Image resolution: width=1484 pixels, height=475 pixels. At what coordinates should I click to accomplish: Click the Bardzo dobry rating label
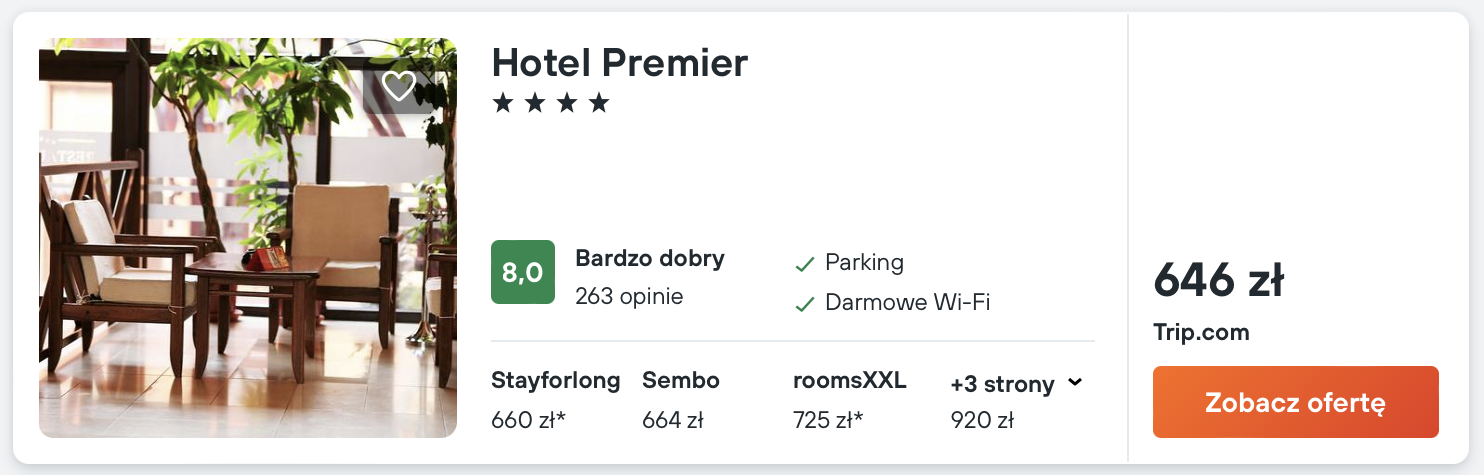(x=650, y=259)
